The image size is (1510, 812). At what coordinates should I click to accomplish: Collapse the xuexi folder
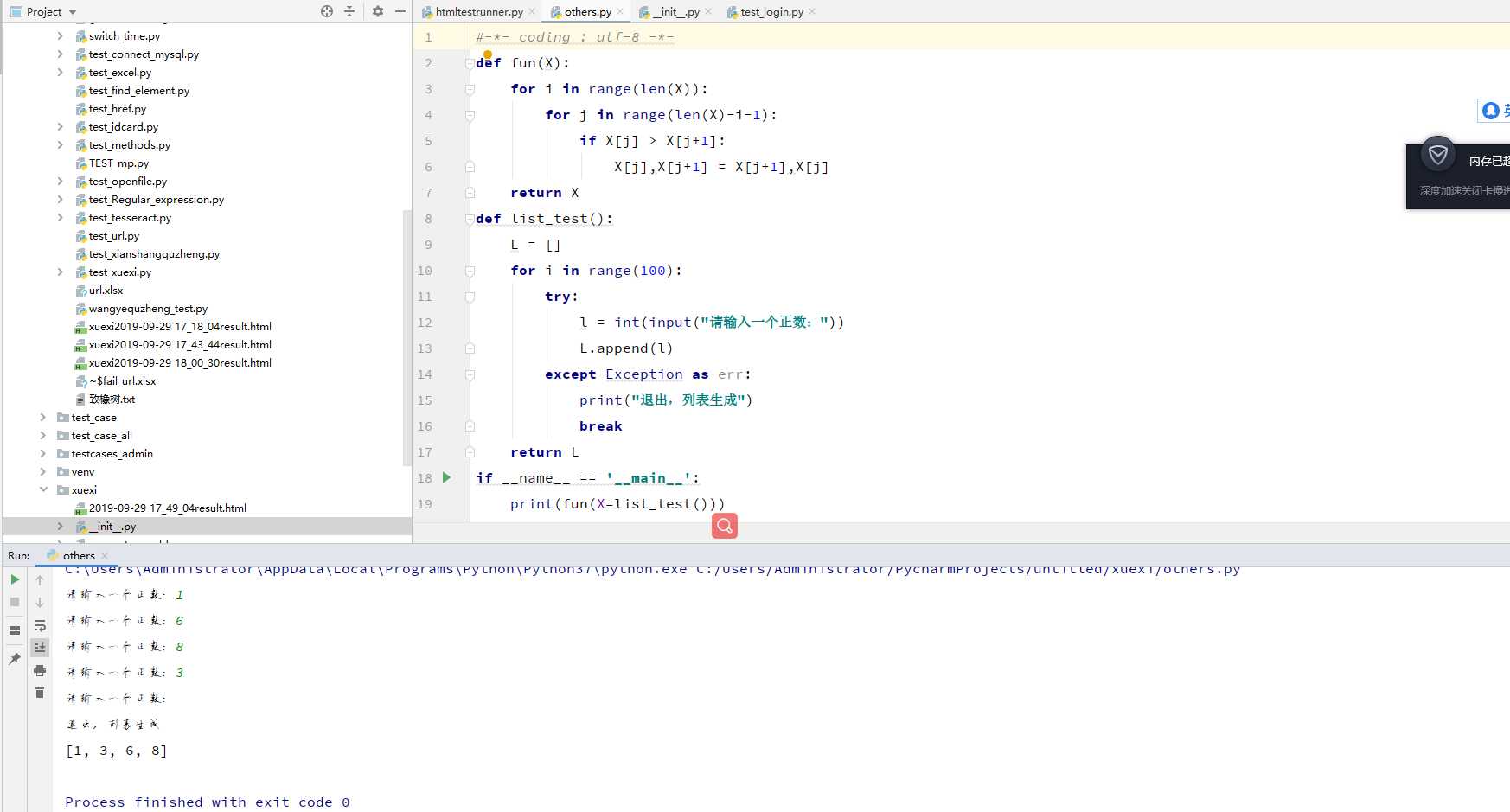pos(42,490)
